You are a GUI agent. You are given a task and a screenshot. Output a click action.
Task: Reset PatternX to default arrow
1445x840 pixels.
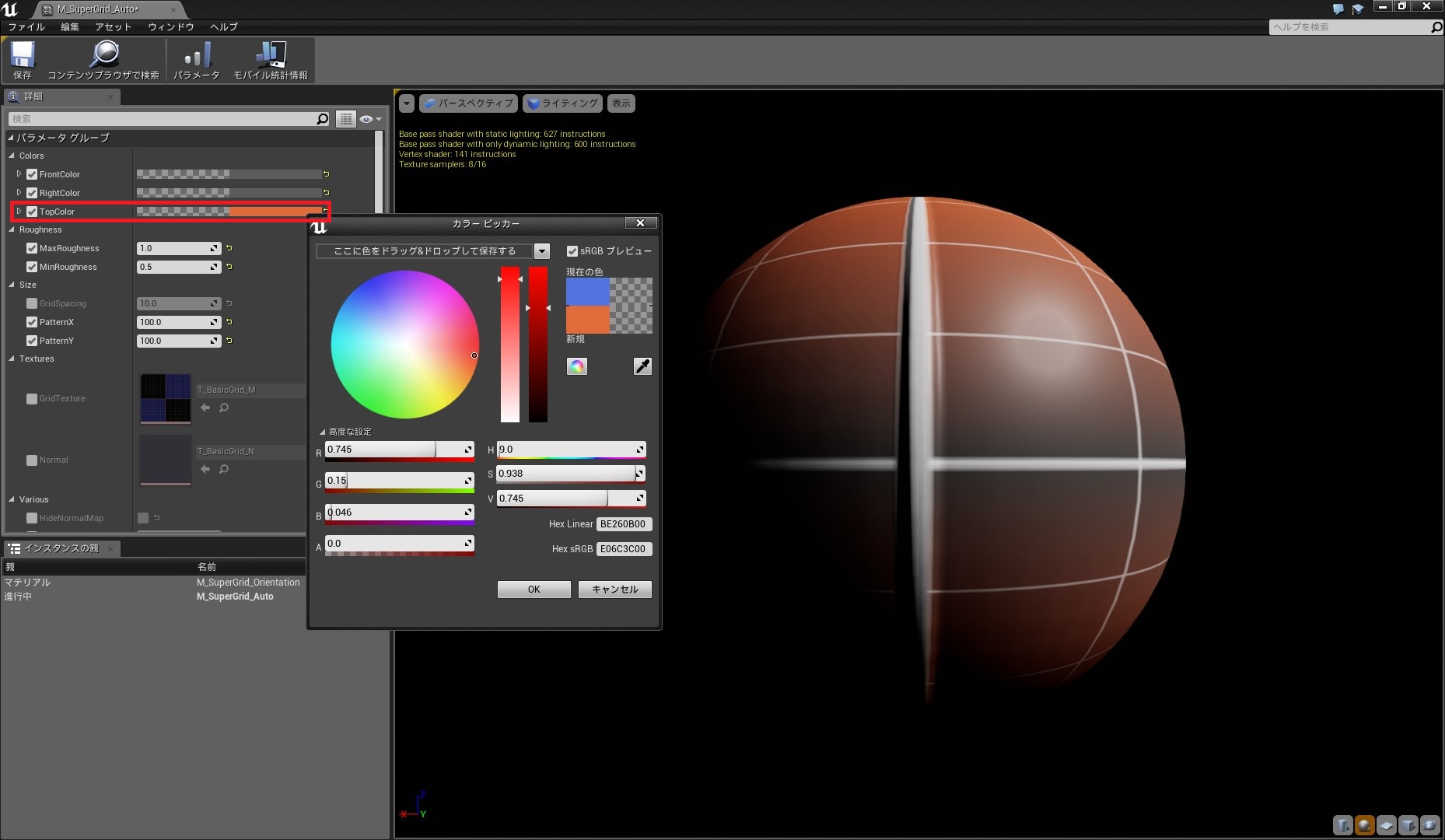(229, 322)
